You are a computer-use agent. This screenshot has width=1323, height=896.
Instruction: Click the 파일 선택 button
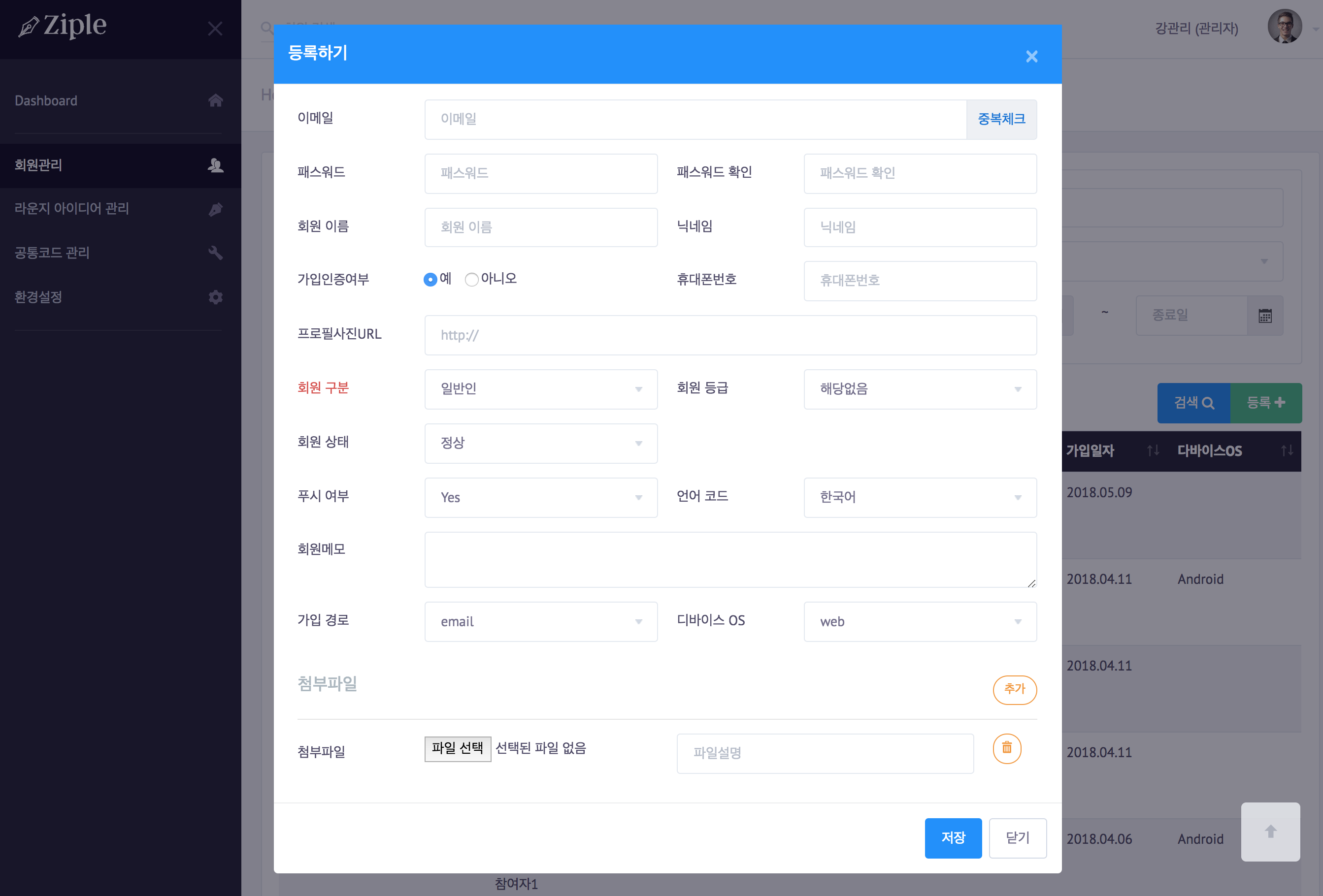coord(457,748)
